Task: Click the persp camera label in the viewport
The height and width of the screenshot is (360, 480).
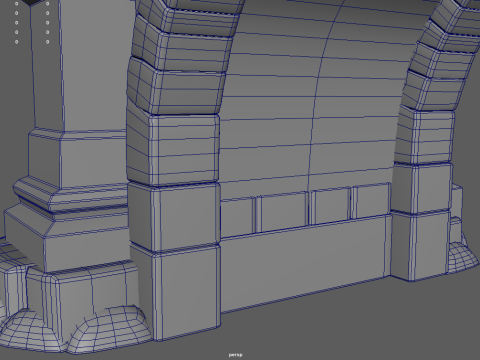Action: click(x=236, y=355)
